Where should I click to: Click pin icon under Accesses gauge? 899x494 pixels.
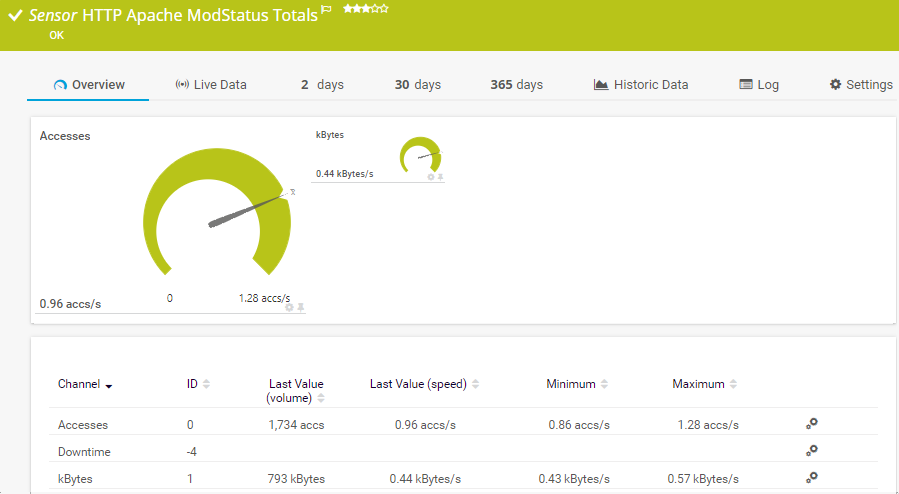point(300,307)
